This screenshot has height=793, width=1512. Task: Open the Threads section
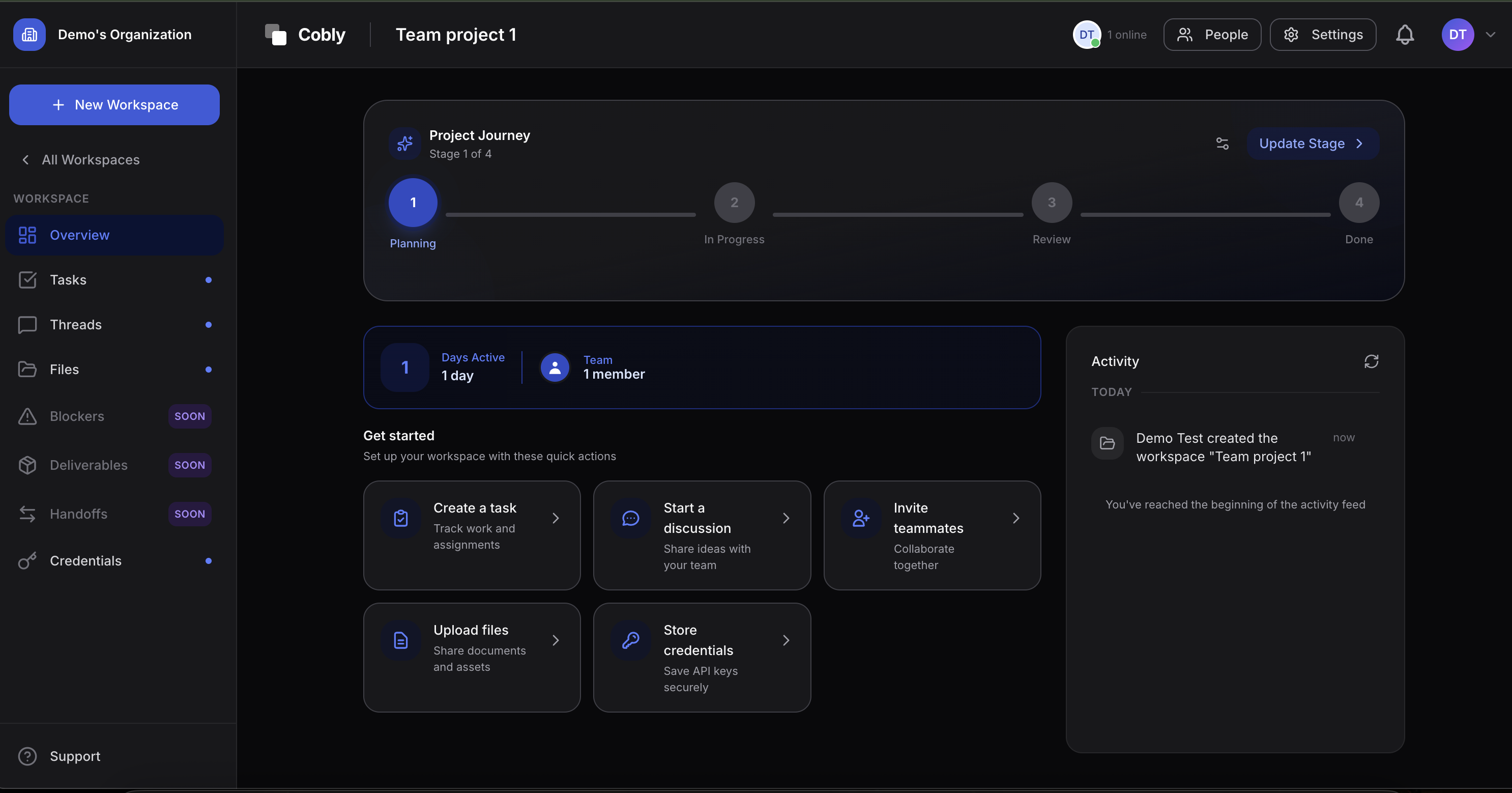(x=114, y=324)
